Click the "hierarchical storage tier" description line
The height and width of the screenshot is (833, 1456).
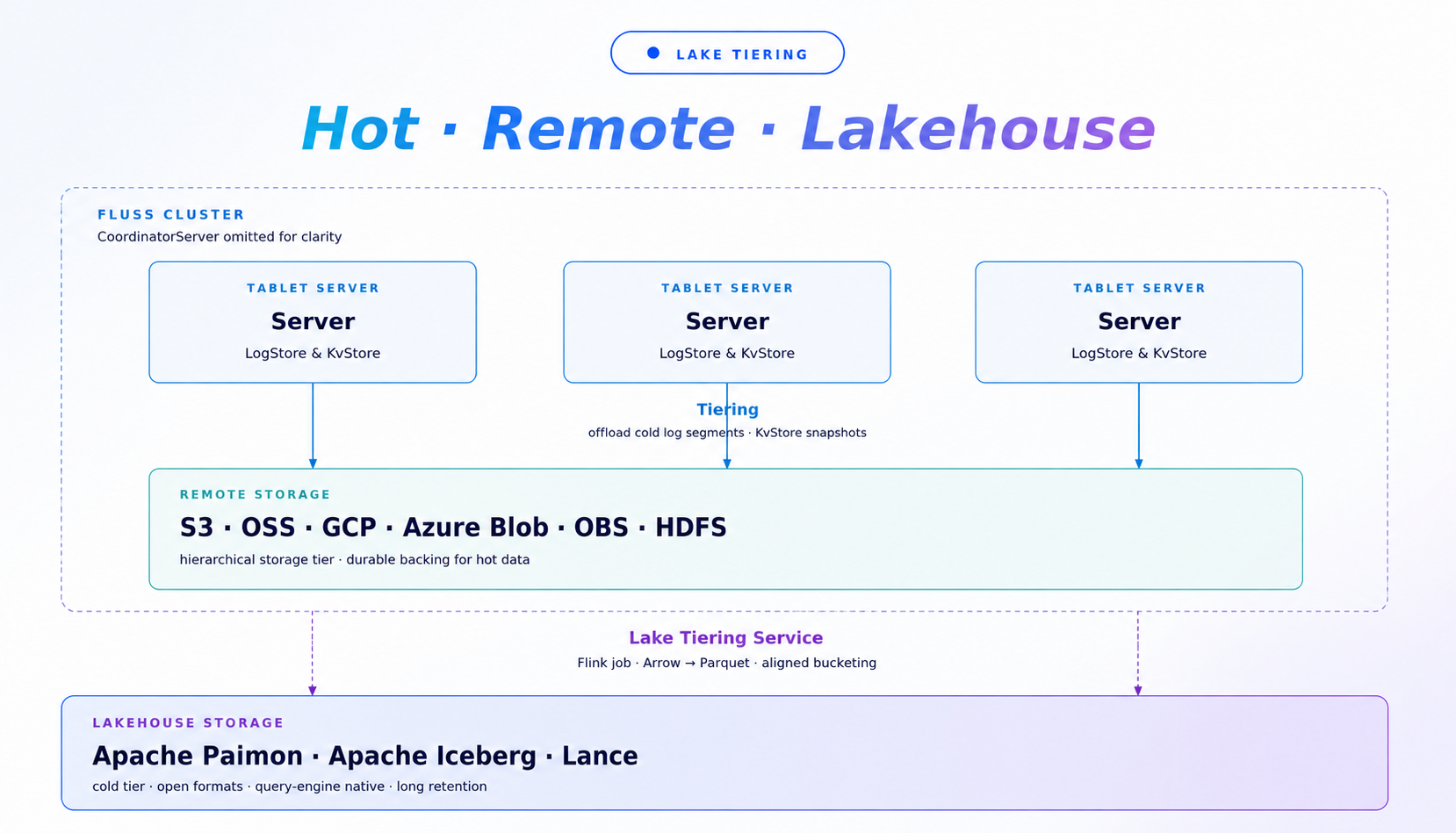(355, 560)
